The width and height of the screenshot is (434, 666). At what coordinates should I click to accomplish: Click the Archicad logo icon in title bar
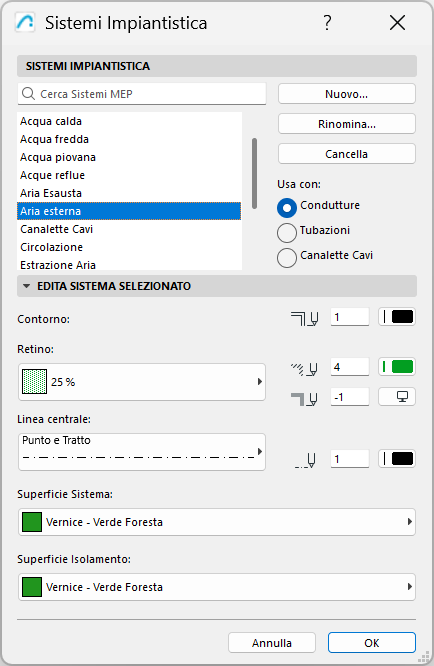(x=25, y=22)
